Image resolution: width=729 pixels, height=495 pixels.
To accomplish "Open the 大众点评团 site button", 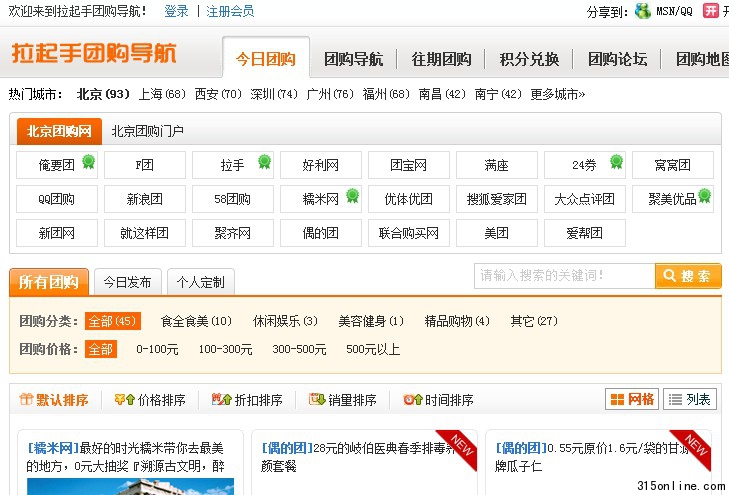I will point(585,199).
